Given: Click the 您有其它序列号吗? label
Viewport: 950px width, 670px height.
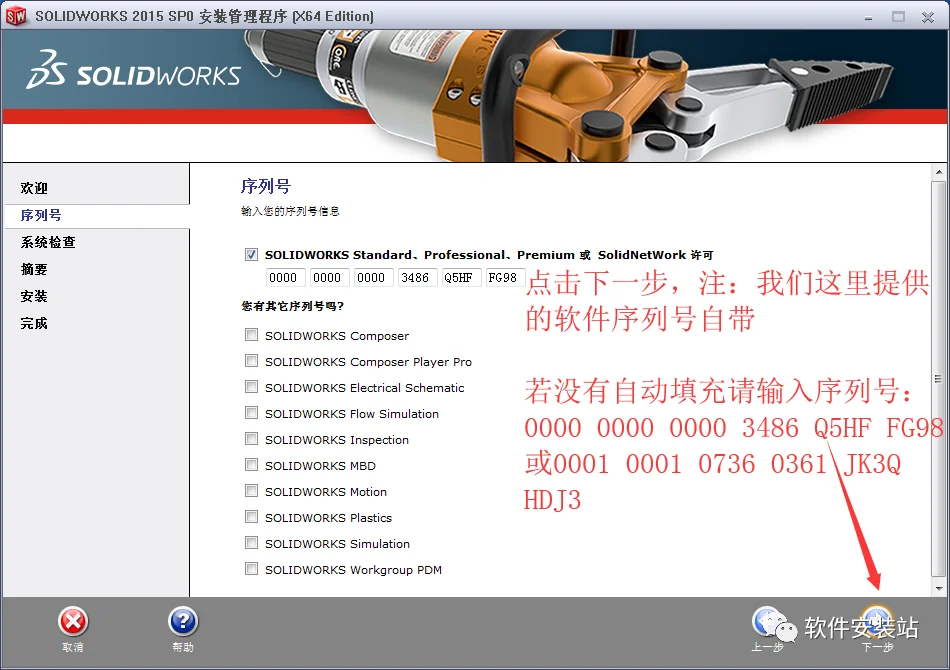Looking at the screenshot, I should pyautogui.click(x=293, y=306).
